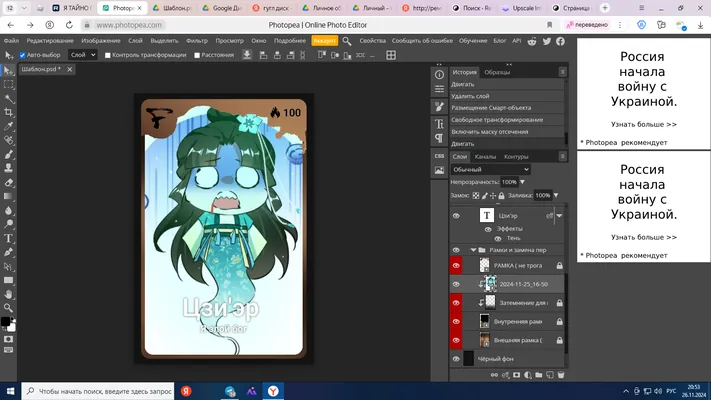The image size is (711, 400).
Task: Open the Слой auto-select target dropdown
Action: coord(83,55)
